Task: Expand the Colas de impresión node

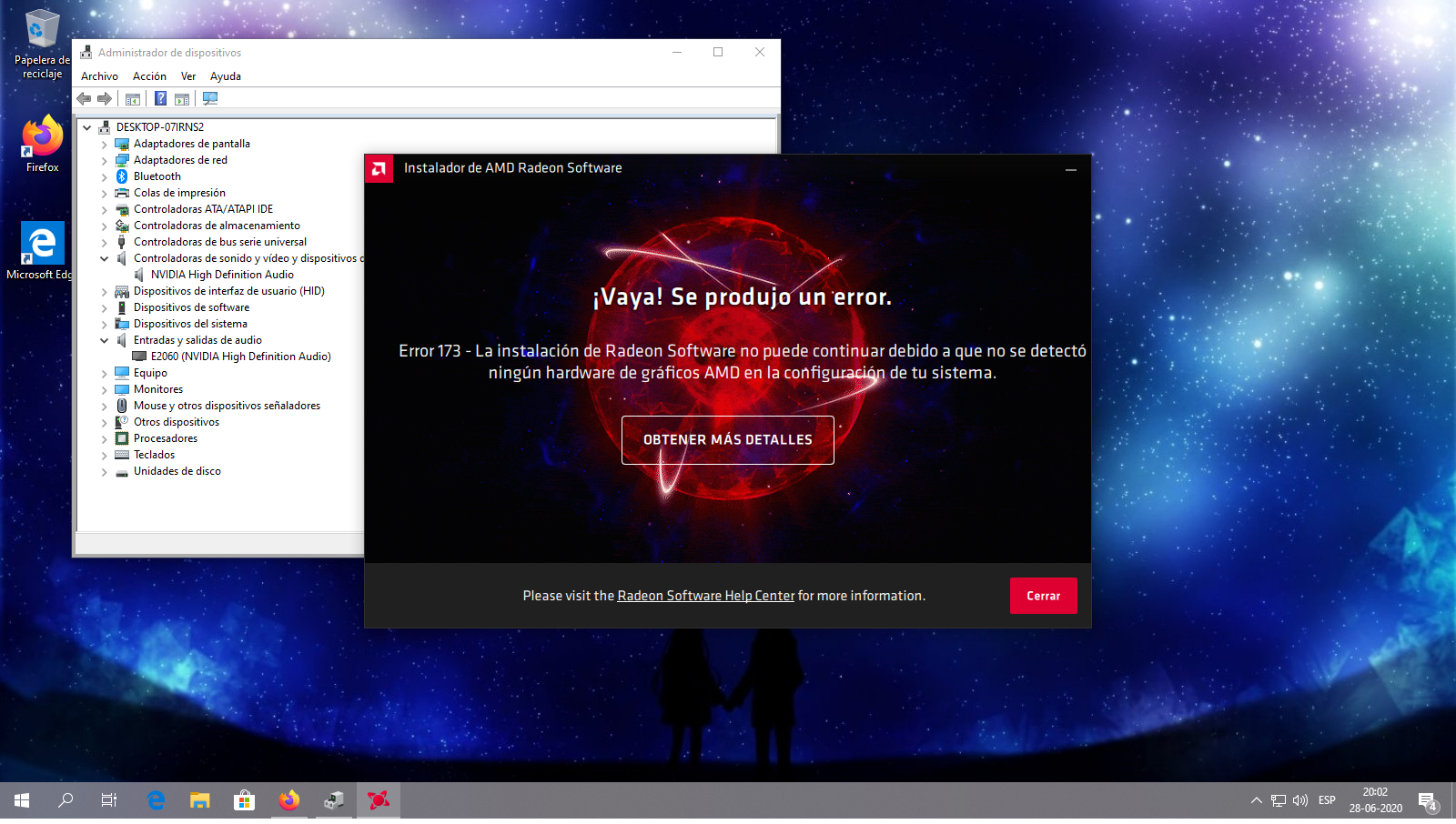Action: click(105, 193)
